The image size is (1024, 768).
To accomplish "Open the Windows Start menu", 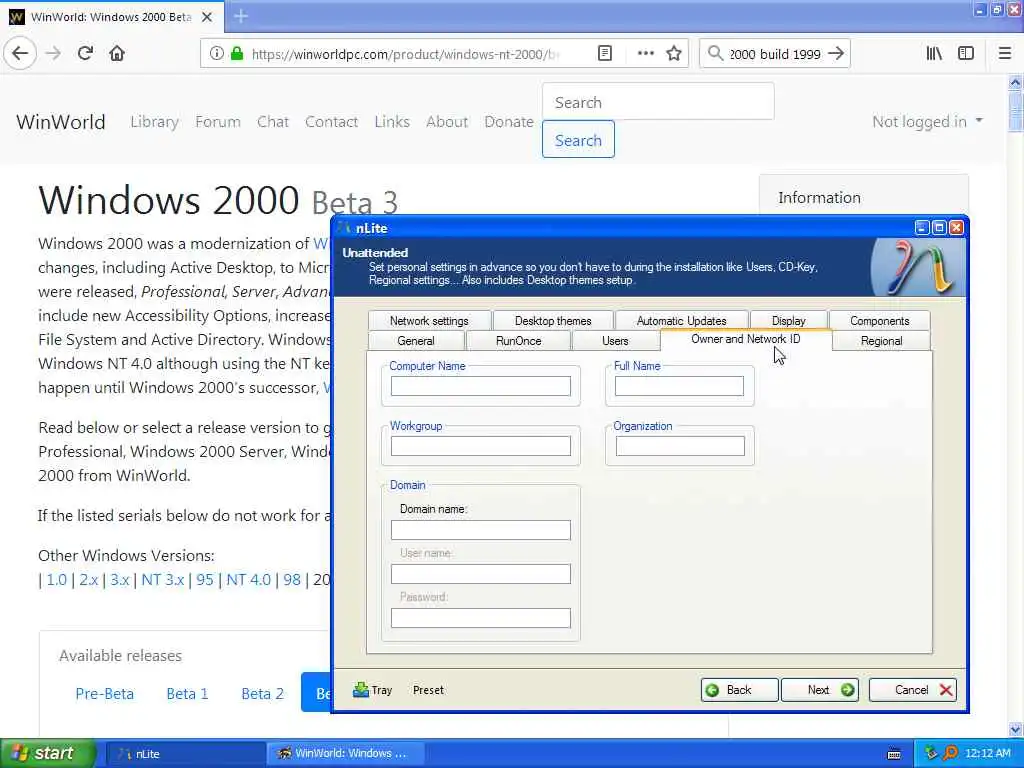I will 47,753.
